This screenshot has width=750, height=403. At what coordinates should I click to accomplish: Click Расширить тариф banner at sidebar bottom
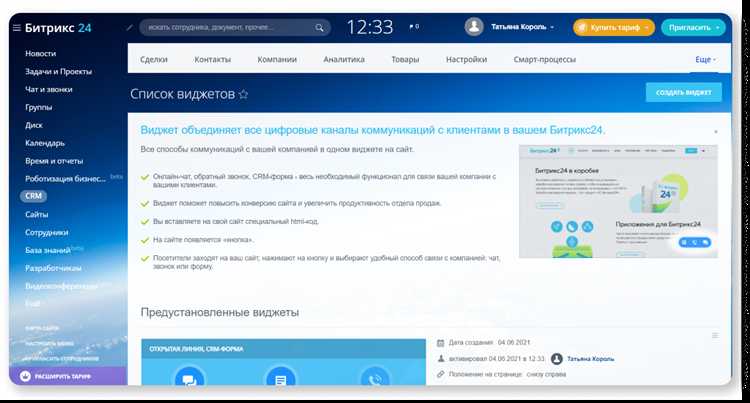(68, 376)
